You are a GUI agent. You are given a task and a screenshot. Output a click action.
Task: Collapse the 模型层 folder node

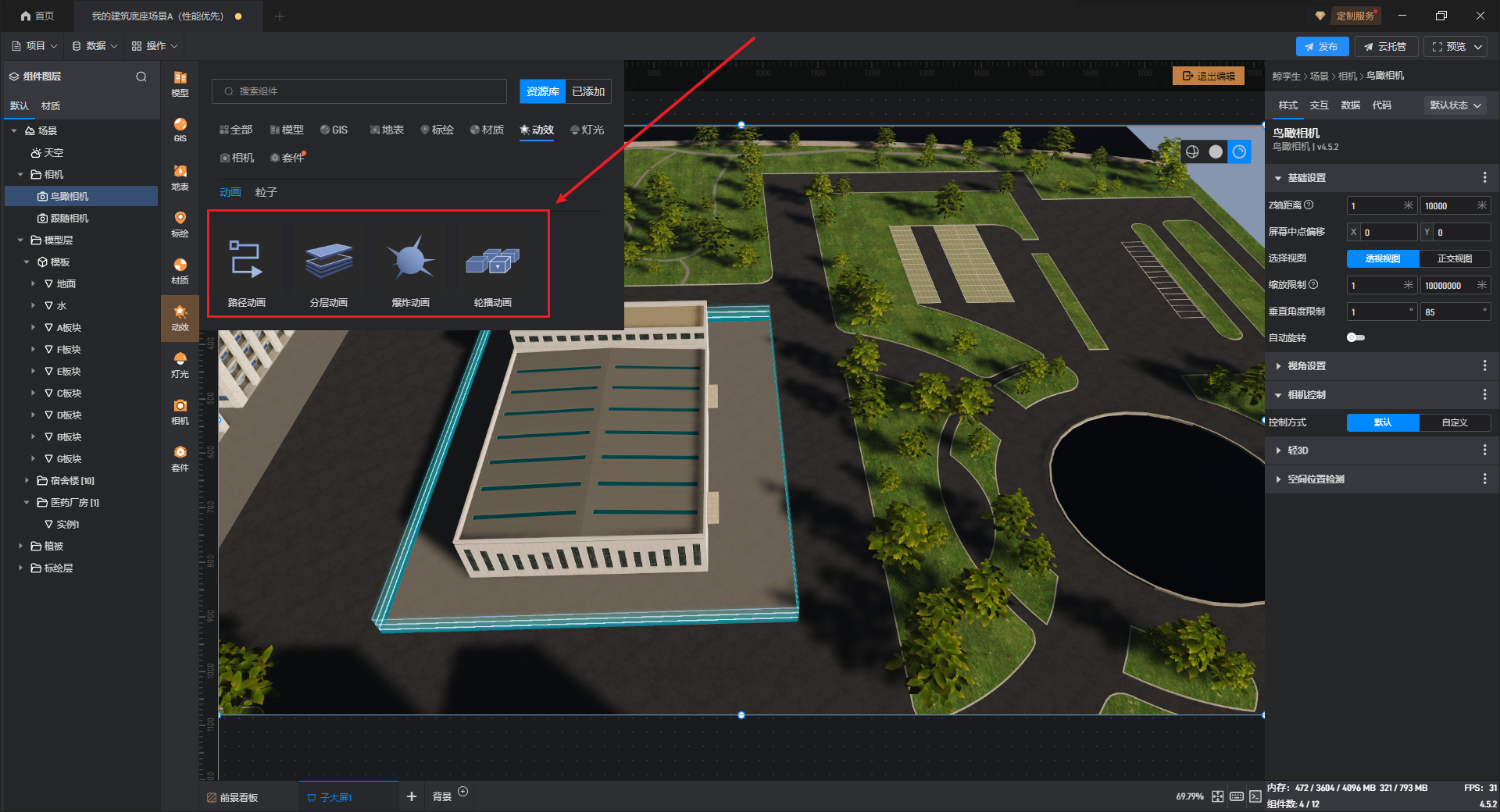[20, 240]
